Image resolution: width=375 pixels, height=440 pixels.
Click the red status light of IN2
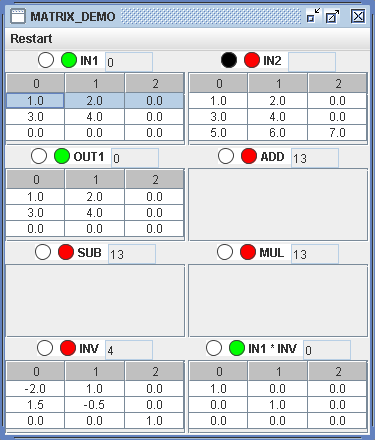click(x=252, y=60)
